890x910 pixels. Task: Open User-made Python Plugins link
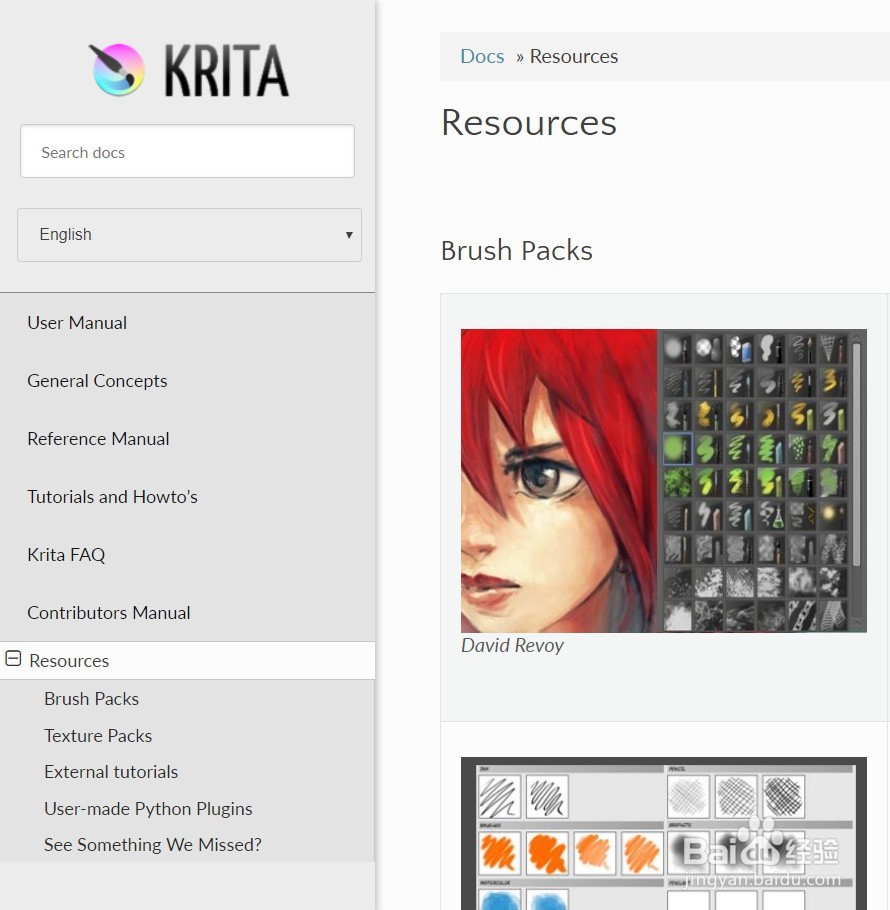[149, 808]
